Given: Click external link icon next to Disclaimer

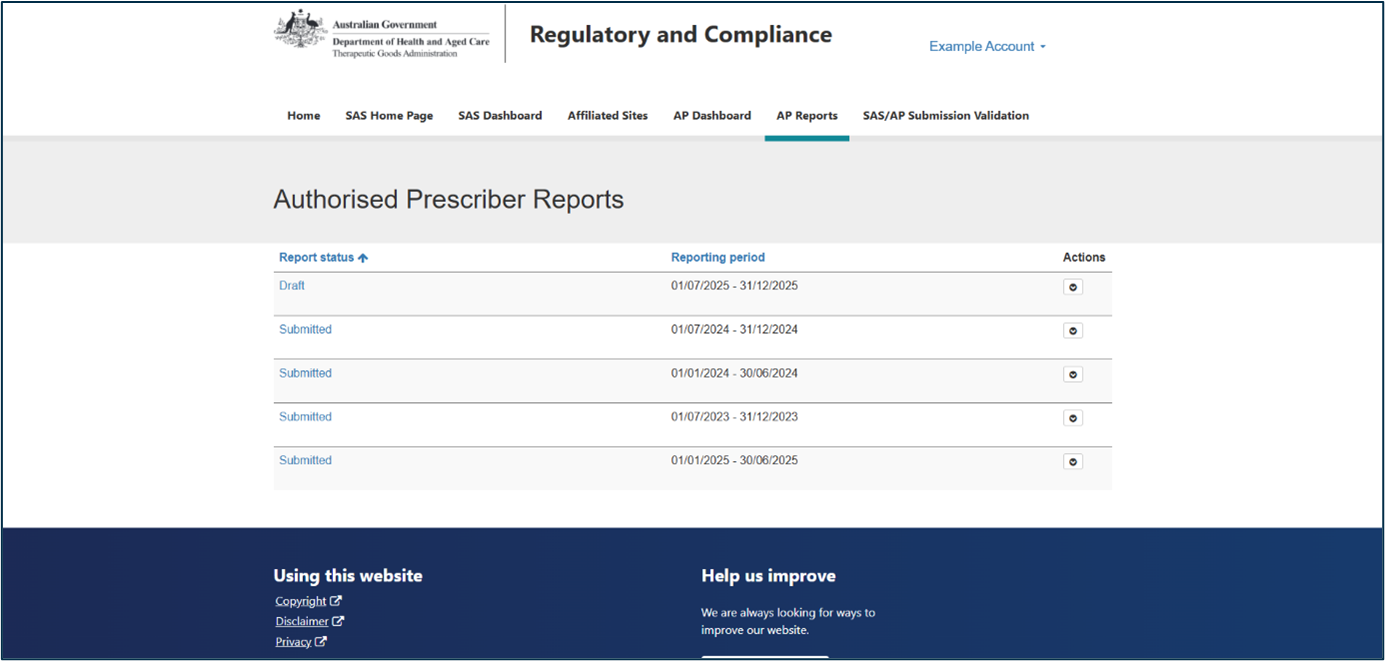Looking at the screenshot, I should (338, 621).
